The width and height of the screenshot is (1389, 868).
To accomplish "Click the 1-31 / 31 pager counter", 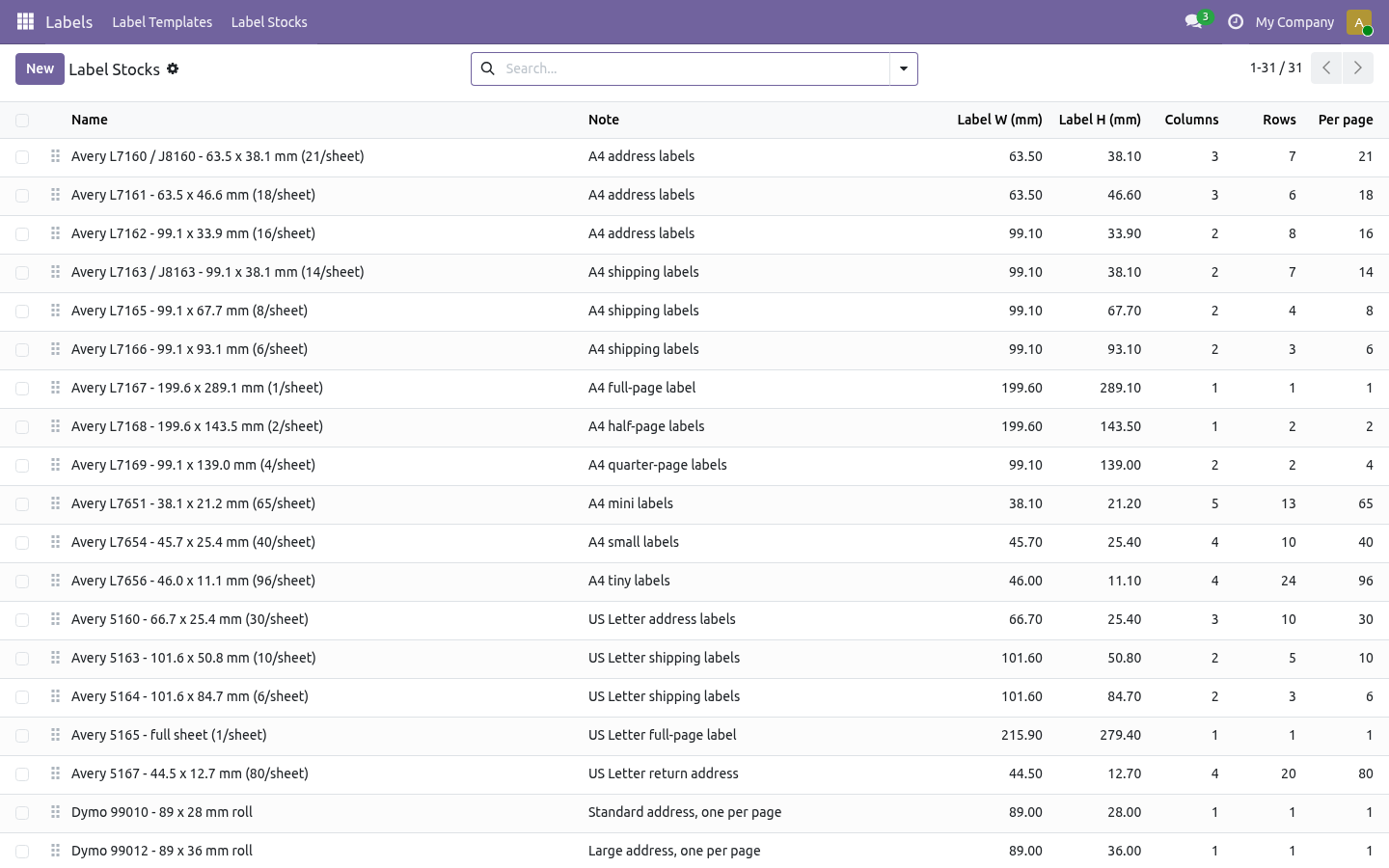I will 1276,68.
